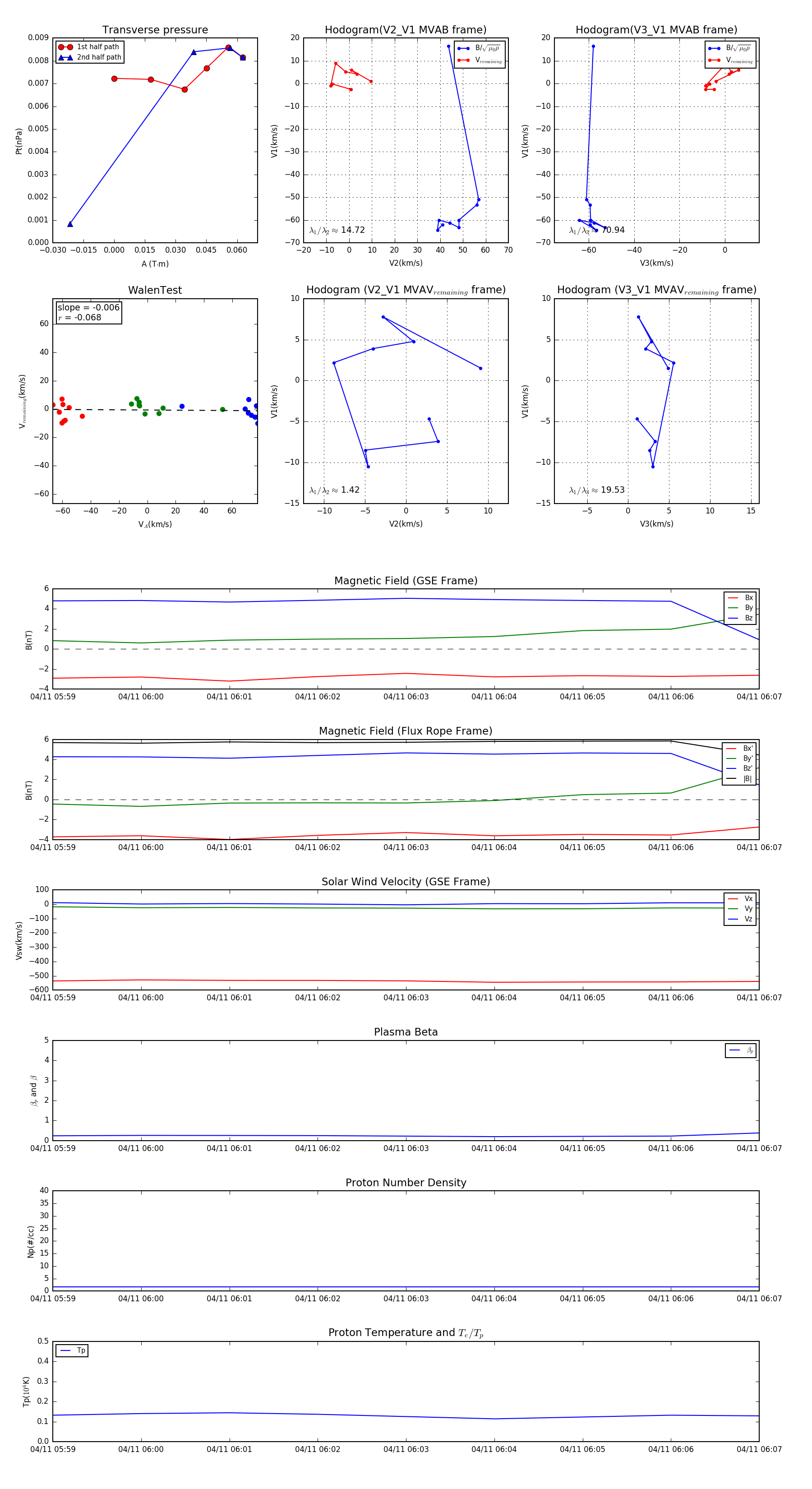Viewport: 812px width, 1489px height.
Task: Click the 'Vremaining(km/s)' y-axis label
Action: tap(22, 401)
